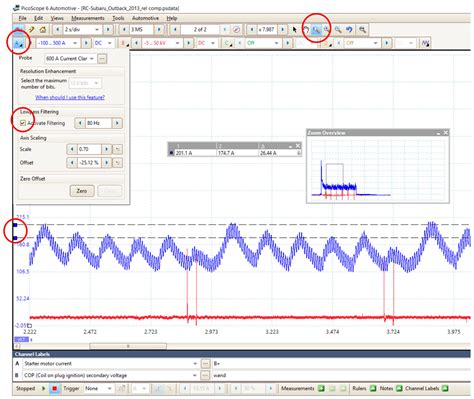Select the zoom window magnifier tool

tap(316, 30)
